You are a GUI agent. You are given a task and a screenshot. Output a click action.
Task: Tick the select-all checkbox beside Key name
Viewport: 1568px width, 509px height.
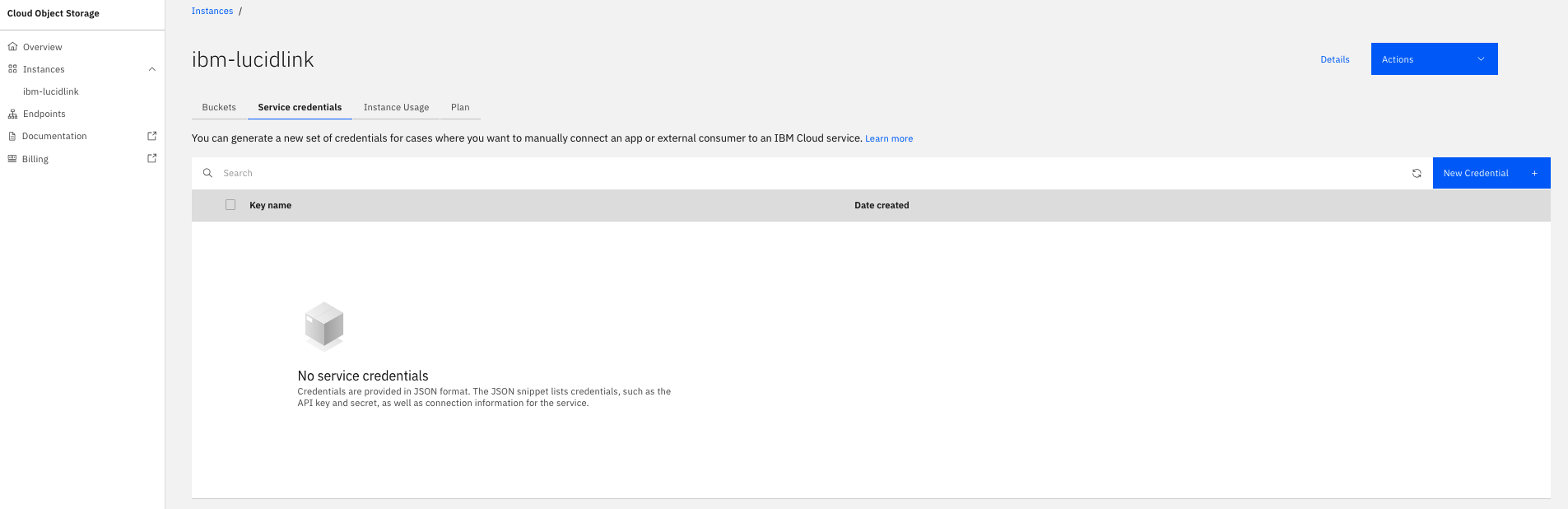point(230,205)
